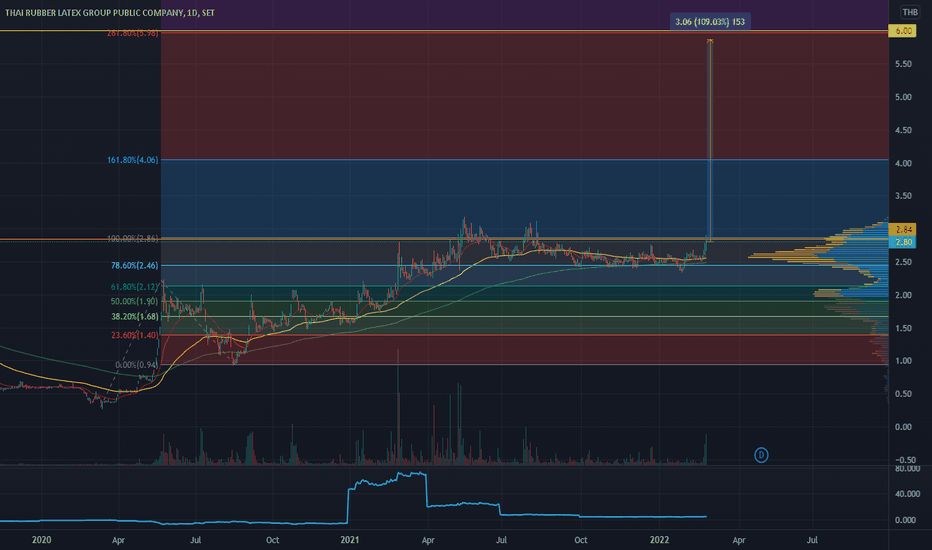The image size is (932, 550).
Task: Click 80.000 on the indicator axis
Action: (907, 469)
